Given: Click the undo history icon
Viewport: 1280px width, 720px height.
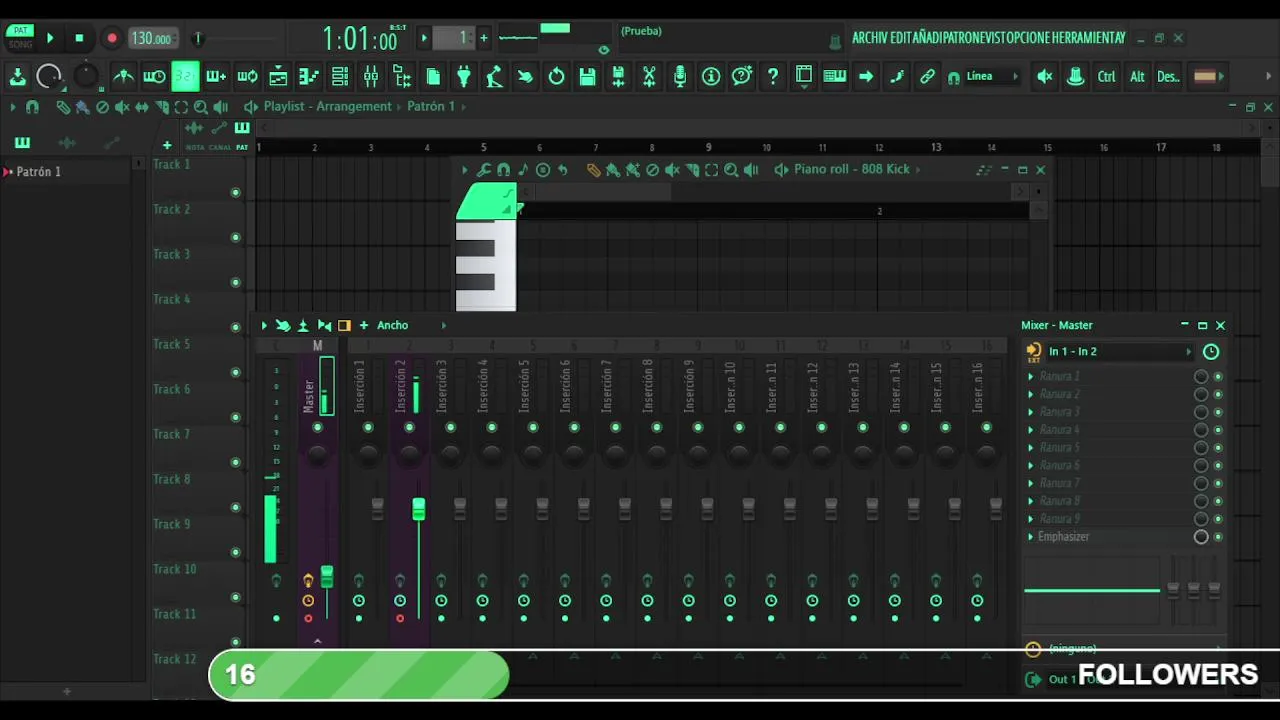Looking at the screenshot, I should (556, 76).
